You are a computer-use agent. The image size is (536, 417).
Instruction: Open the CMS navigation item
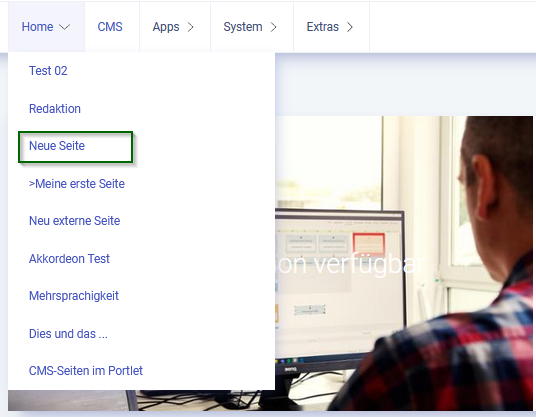click(110, 27)
